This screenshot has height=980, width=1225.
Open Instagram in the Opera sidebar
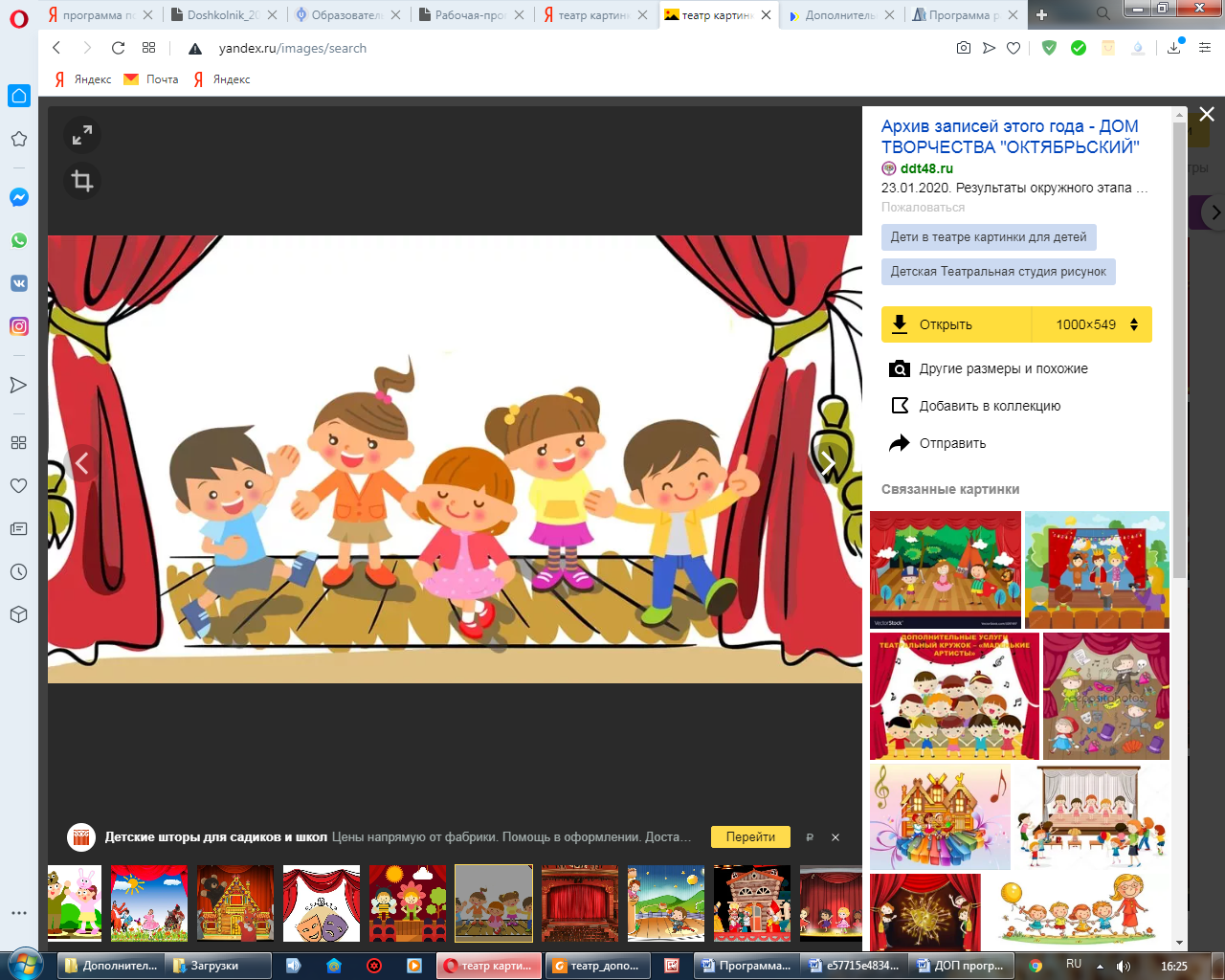pyautogui.click(x=18, y=326)
